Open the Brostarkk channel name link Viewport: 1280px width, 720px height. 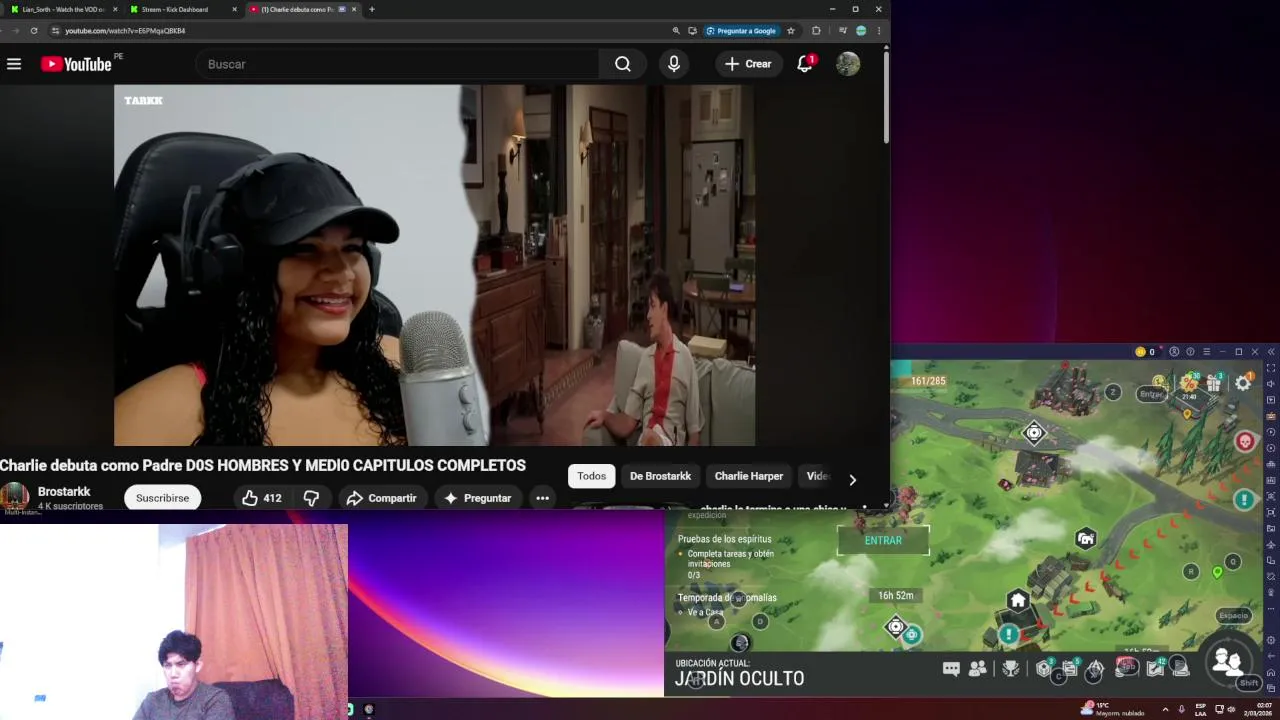64,491
